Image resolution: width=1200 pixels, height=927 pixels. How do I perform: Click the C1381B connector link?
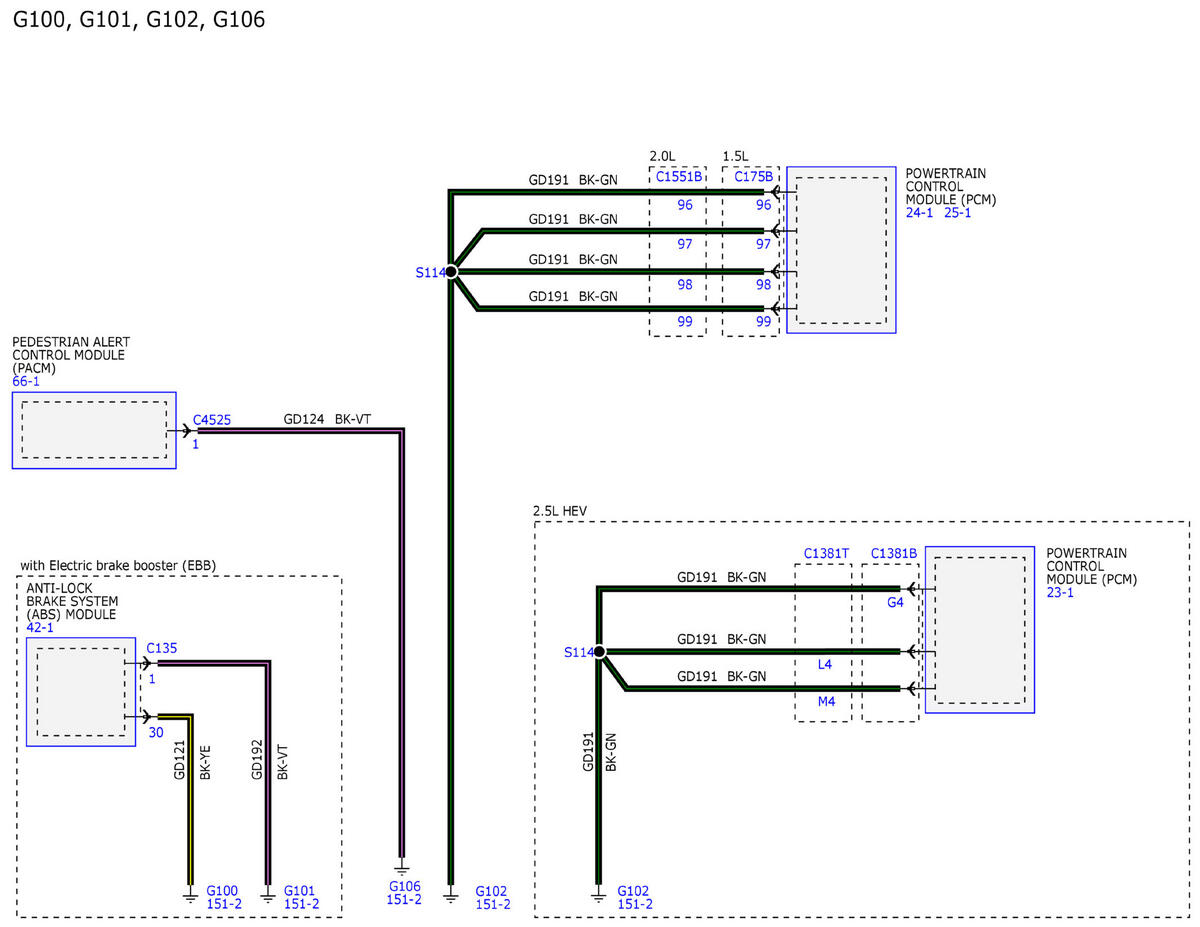[893, 553]
